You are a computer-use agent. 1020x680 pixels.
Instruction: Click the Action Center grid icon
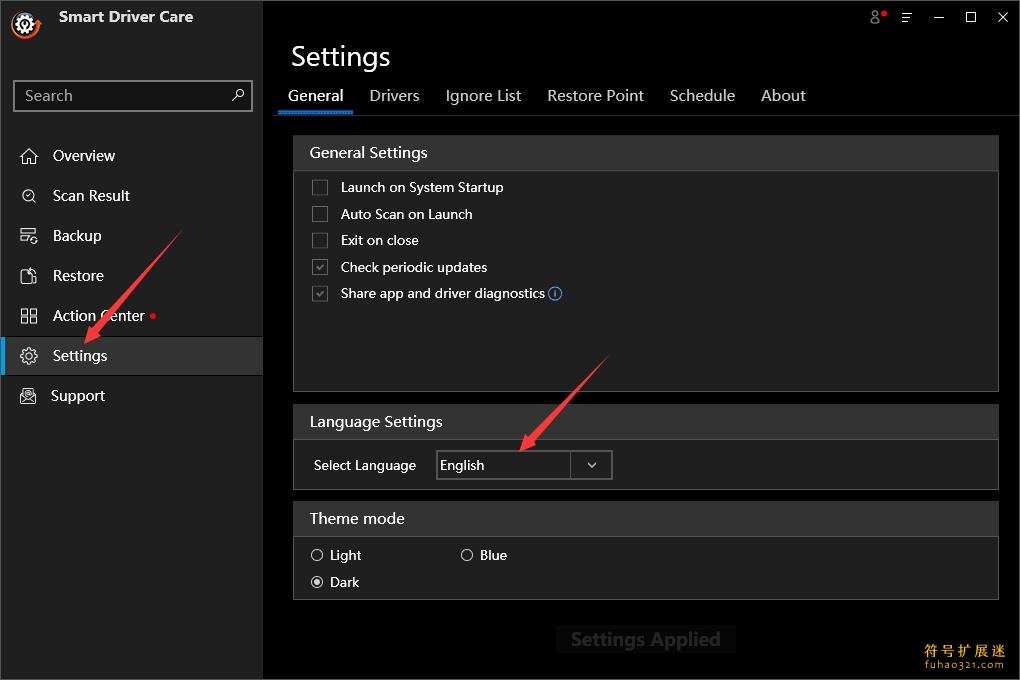click(29, 316)
